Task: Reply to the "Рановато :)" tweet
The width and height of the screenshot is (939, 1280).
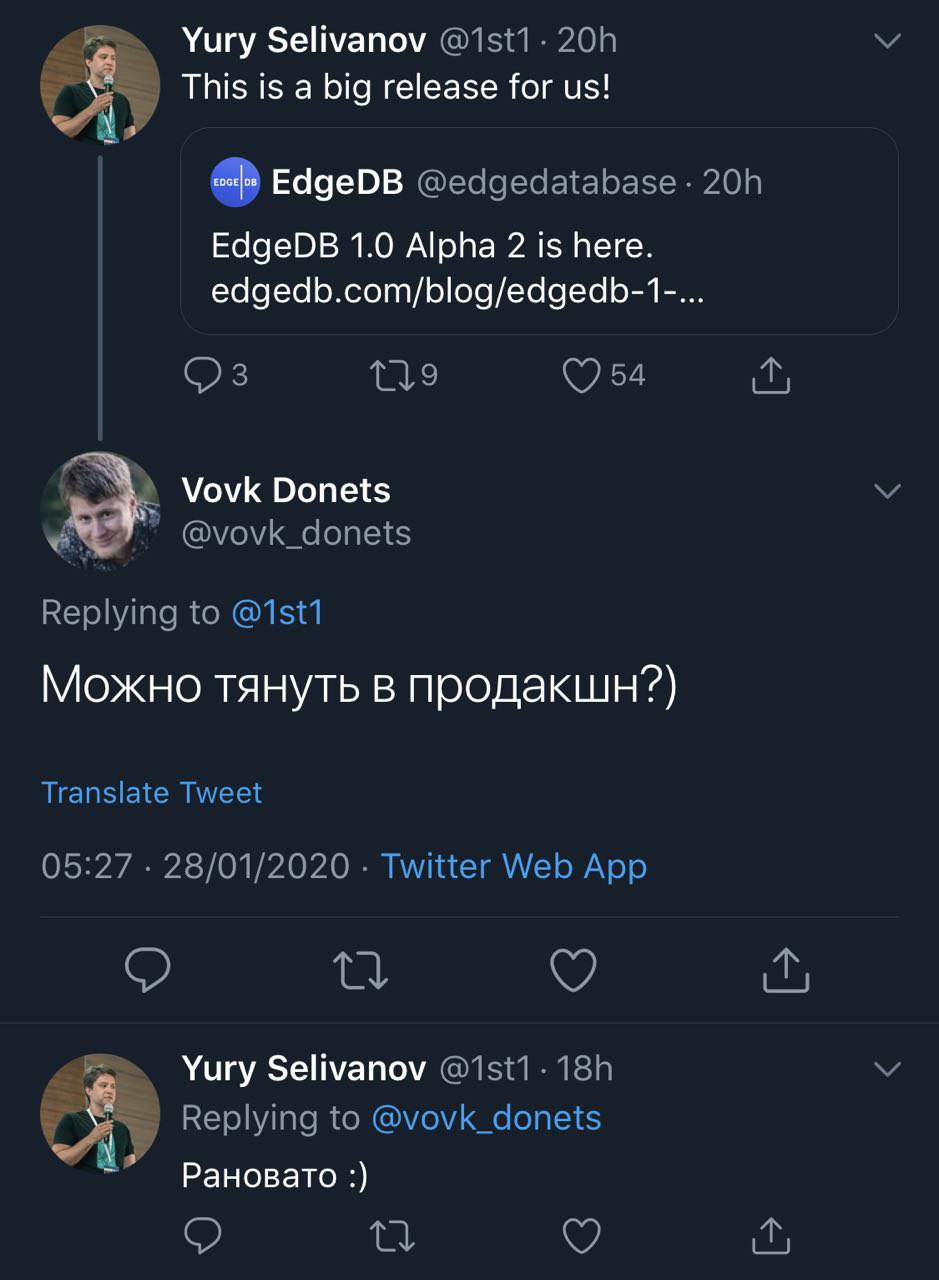Action: point(203,1236)
